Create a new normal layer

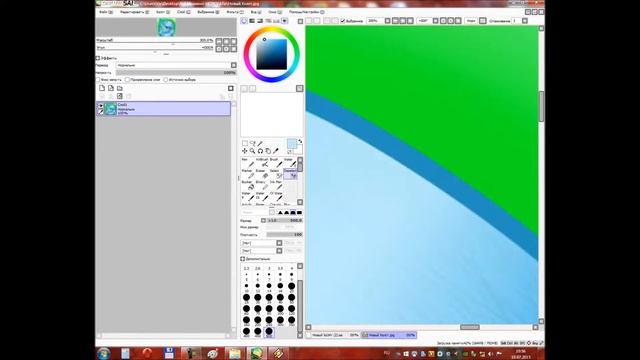pyautogui.click(x=102, y=88)
